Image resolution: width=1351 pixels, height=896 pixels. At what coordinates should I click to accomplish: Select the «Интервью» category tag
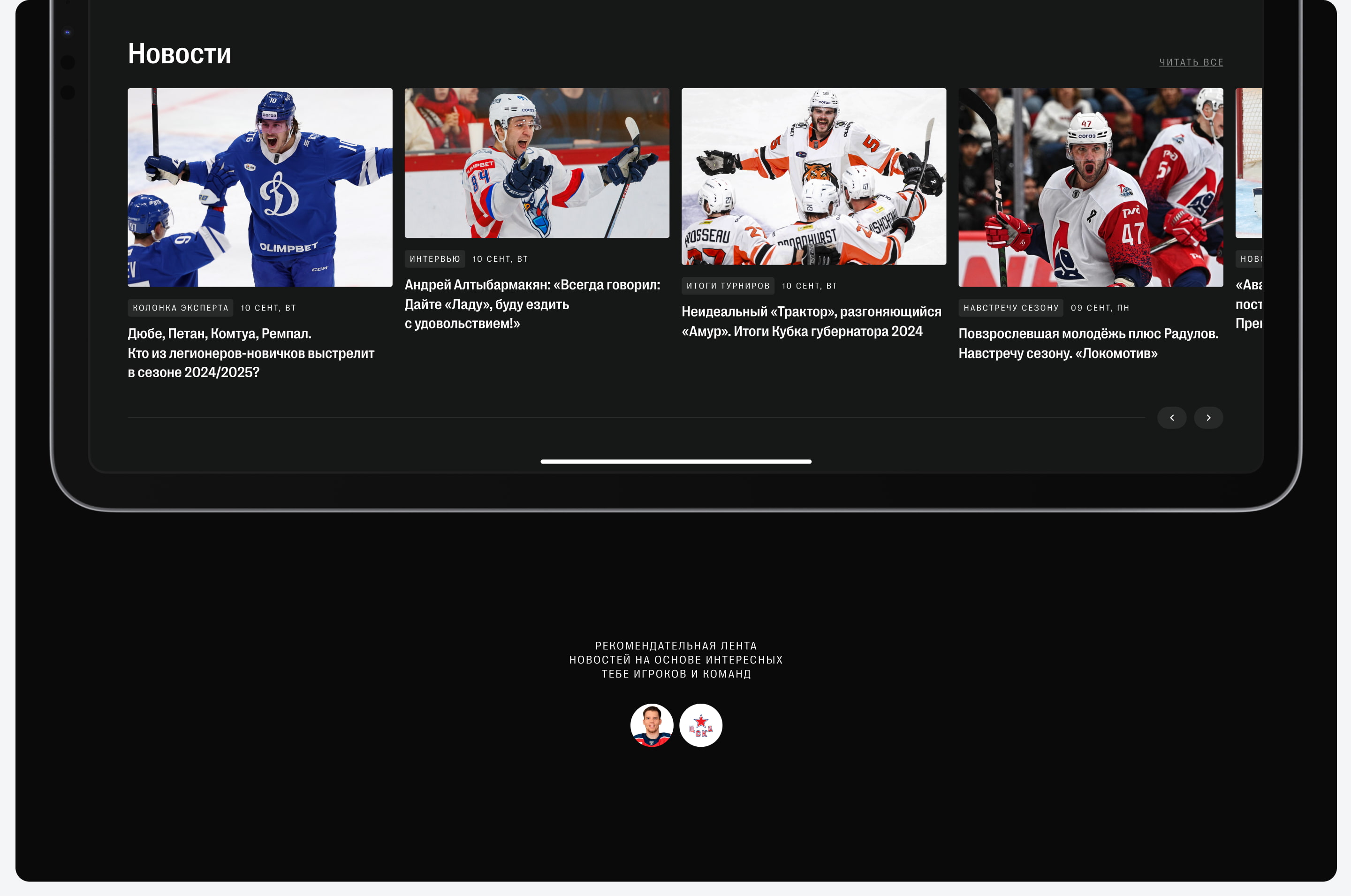tap(435, 259)
